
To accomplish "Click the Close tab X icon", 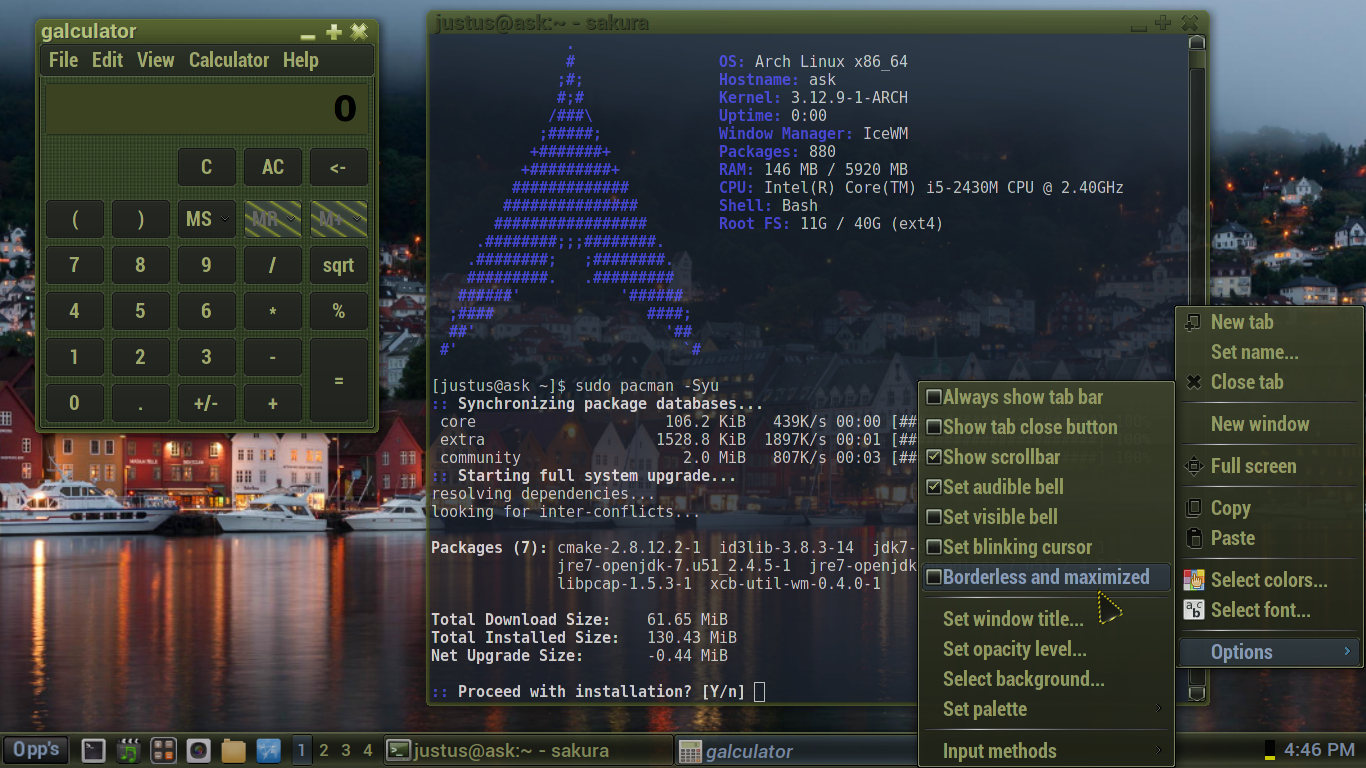I will click(1193, 382).
